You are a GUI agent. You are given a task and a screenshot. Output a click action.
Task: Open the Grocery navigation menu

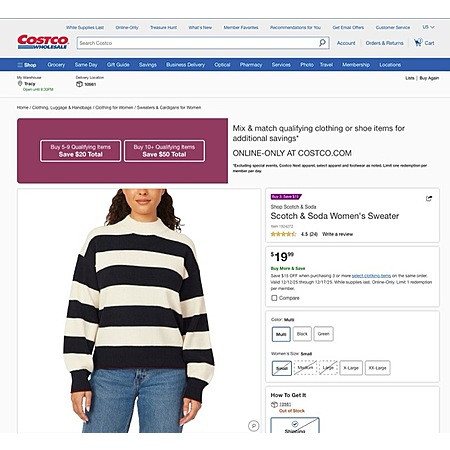pyautogui.click(x=56, y=65)
